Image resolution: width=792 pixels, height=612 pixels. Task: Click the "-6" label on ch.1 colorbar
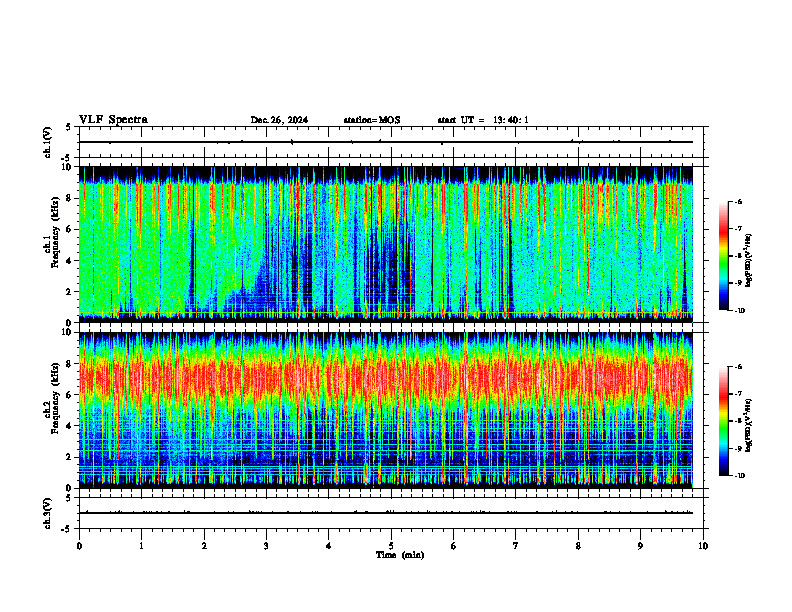[738, 201]
